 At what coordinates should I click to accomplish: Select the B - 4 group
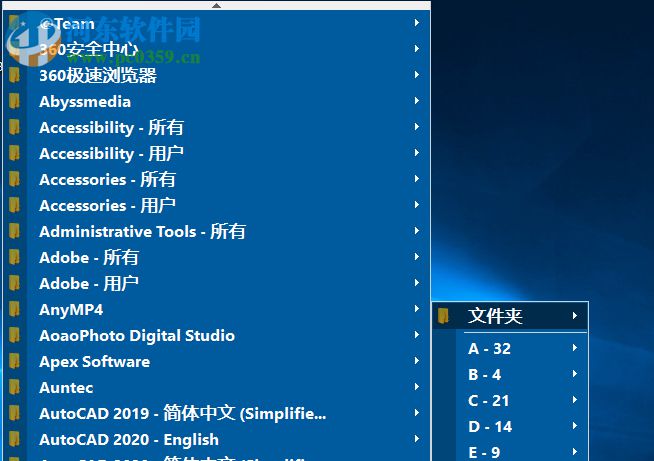click(x=510, y=374)
